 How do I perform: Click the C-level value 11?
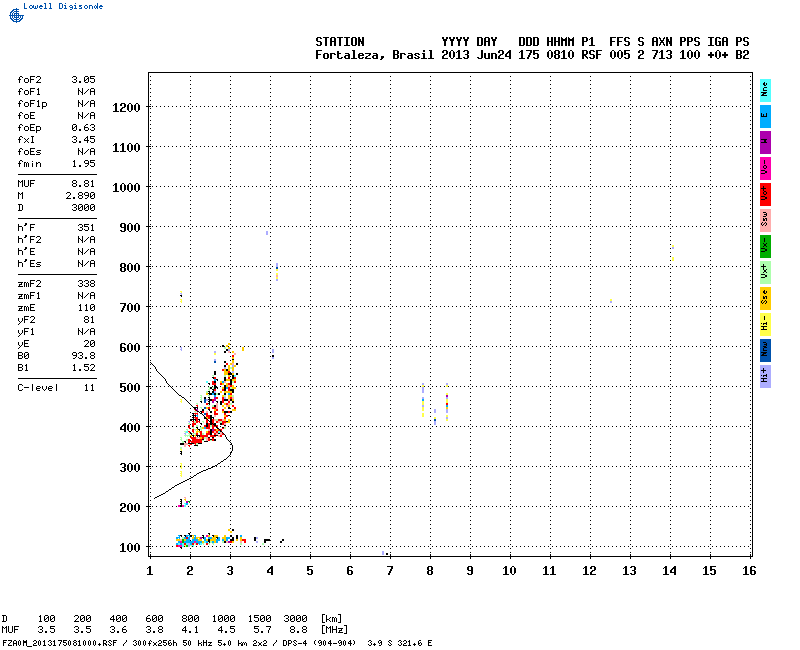click(89, 388)
